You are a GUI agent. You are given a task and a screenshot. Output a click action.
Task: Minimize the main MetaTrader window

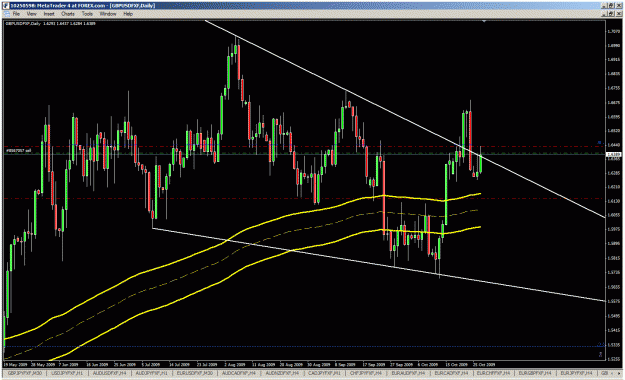604,6
